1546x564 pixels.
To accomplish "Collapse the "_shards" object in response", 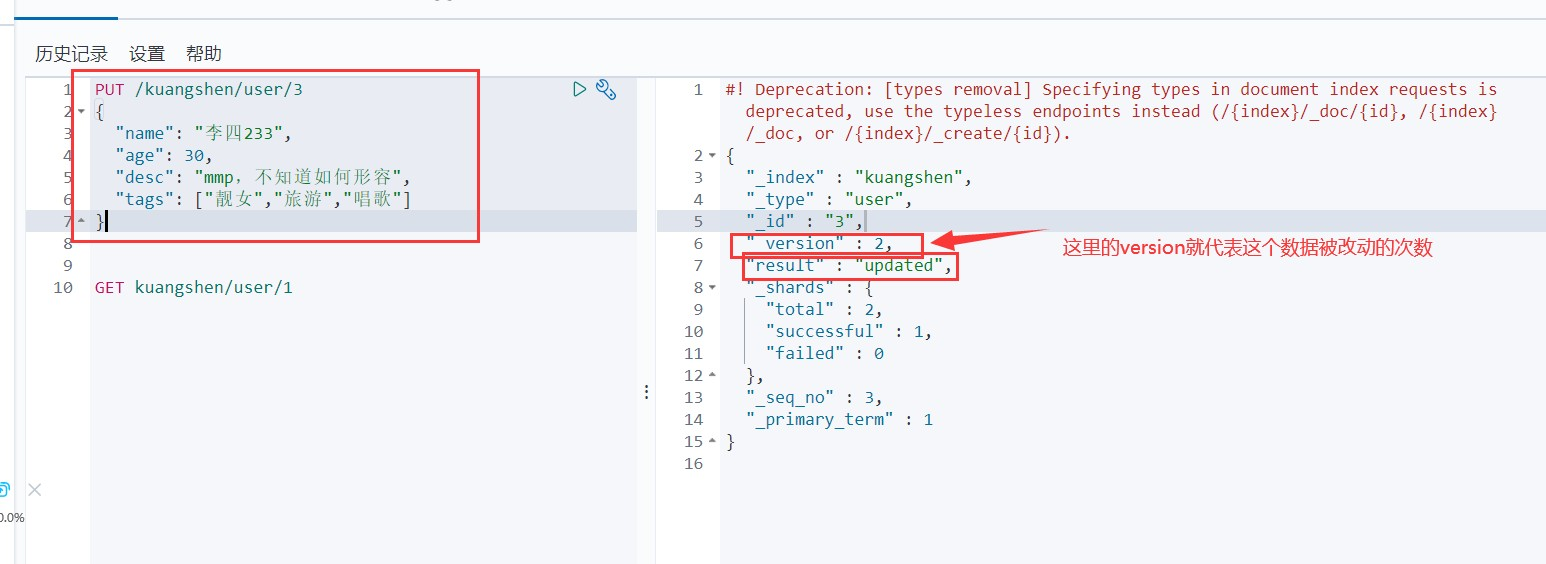I will [x=712, y=288].
